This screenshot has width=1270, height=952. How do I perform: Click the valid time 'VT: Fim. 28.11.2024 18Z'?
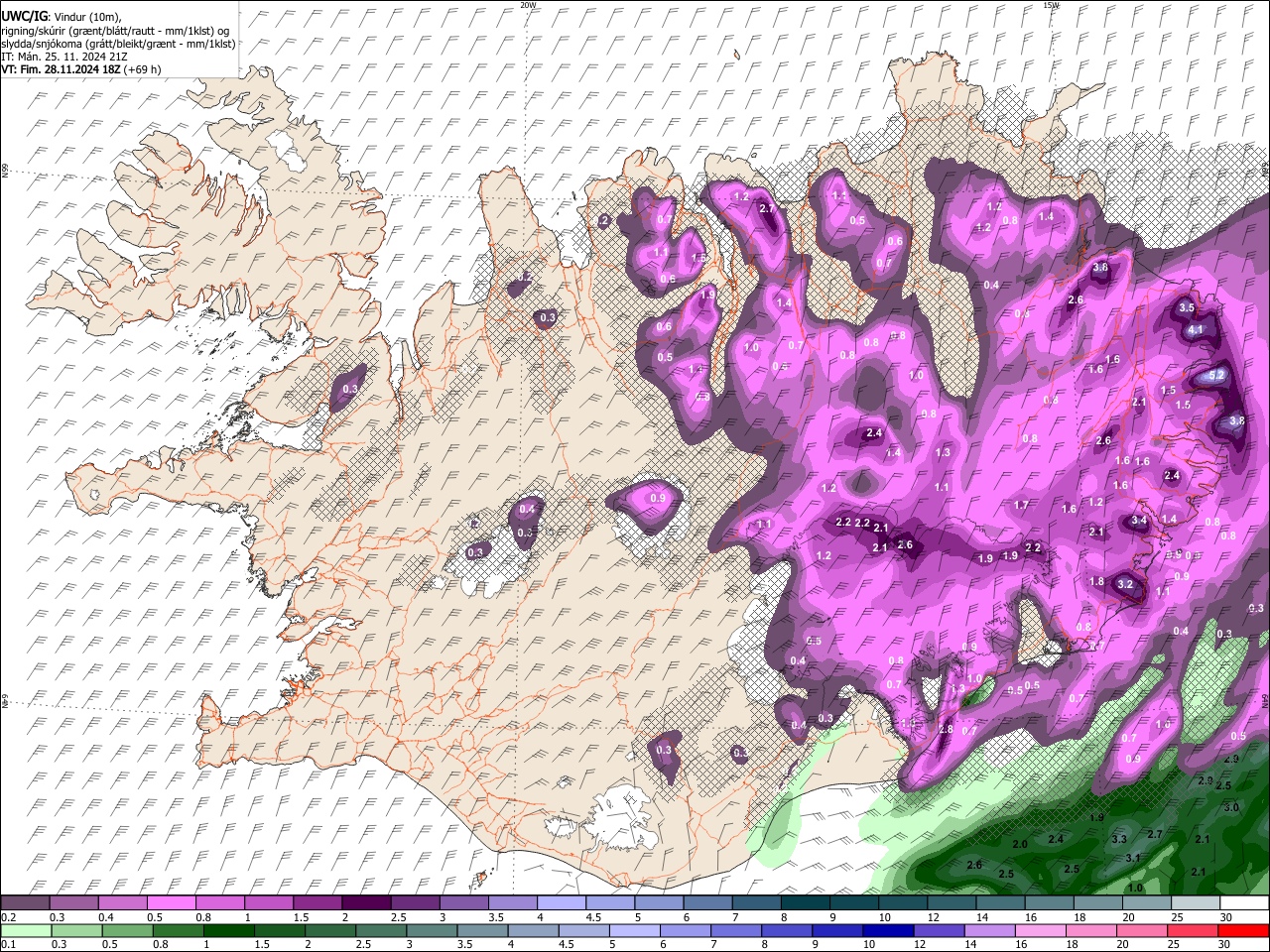pyautogui.click(x=61, y=69)
